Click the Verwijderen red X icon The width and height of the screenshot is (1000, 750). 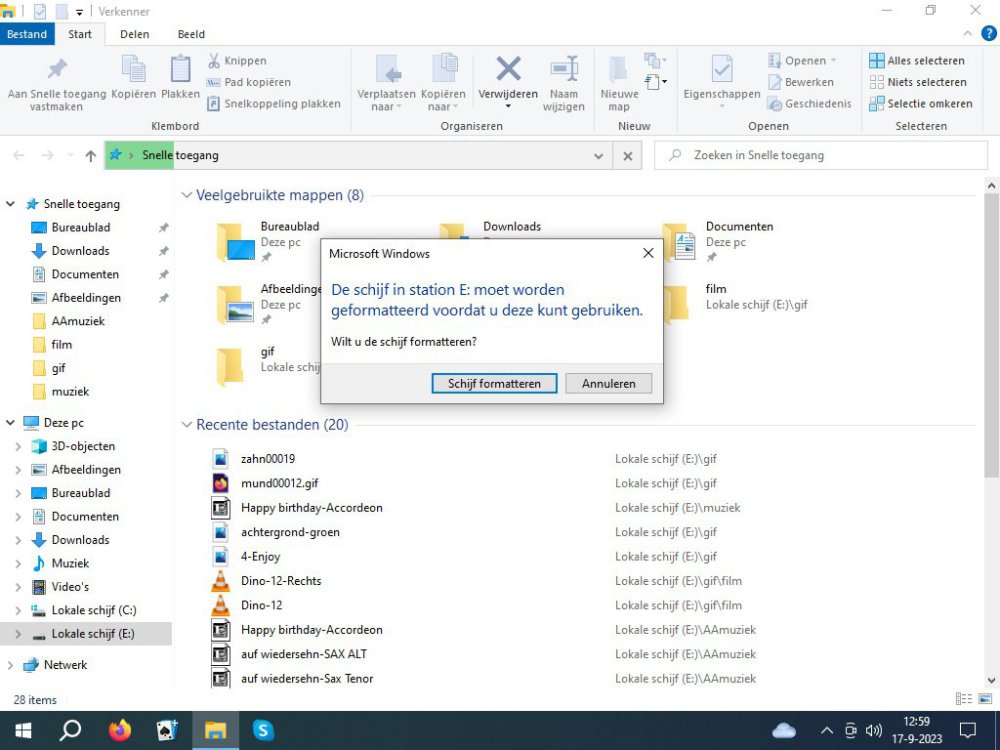[x=508, y=69]
